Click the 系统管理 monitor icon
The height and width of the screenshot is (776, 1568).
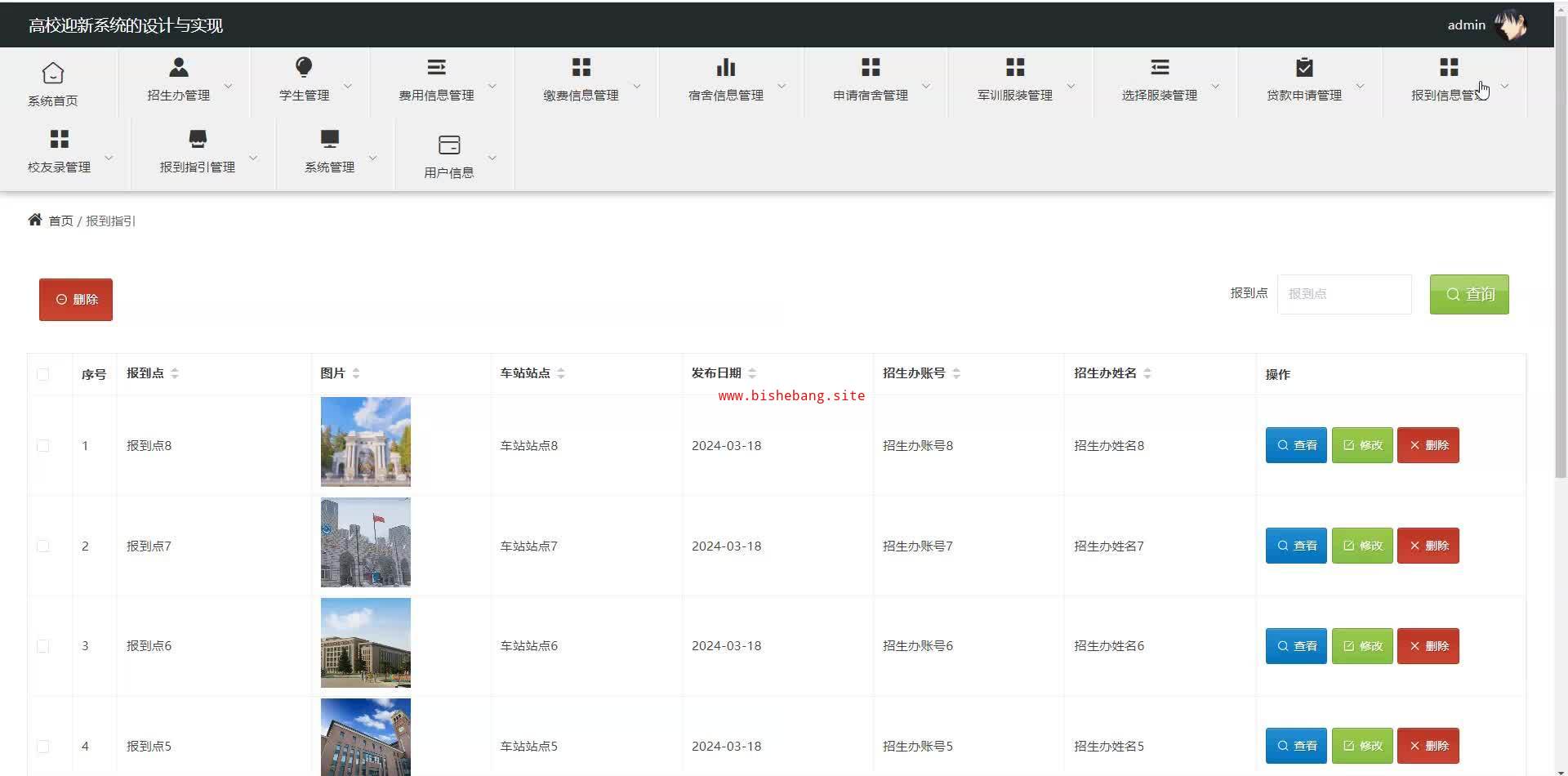point(329,139)
